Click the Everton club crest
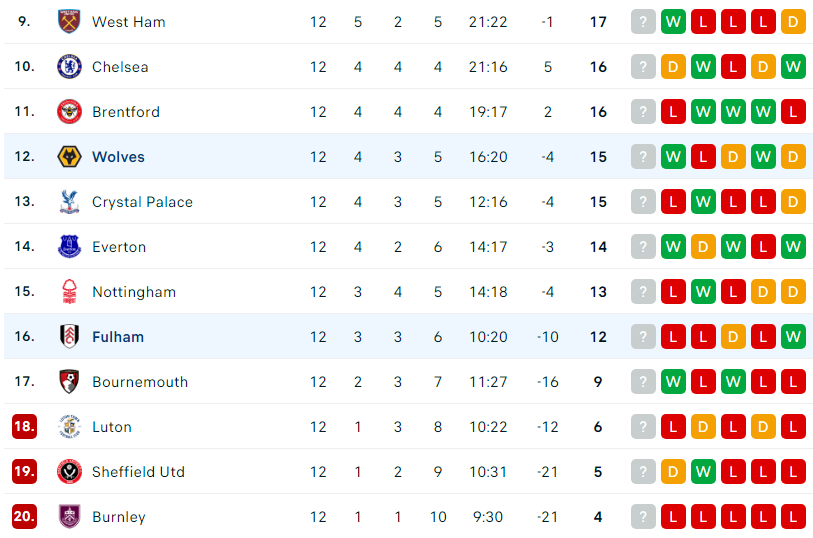Screen dimensions: 813x538 [69, 247]
